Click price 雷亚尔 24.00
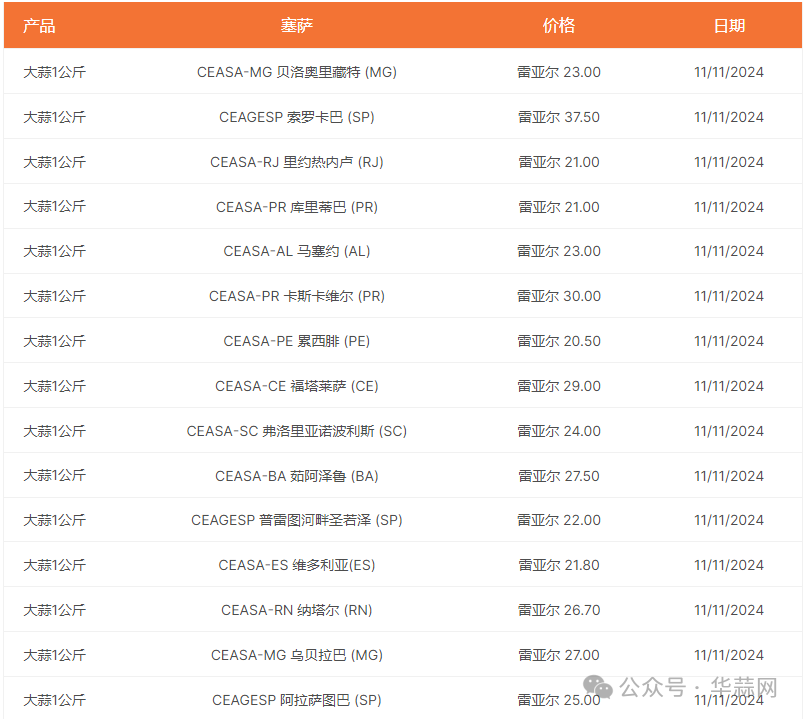 click(x=559, y=432)
